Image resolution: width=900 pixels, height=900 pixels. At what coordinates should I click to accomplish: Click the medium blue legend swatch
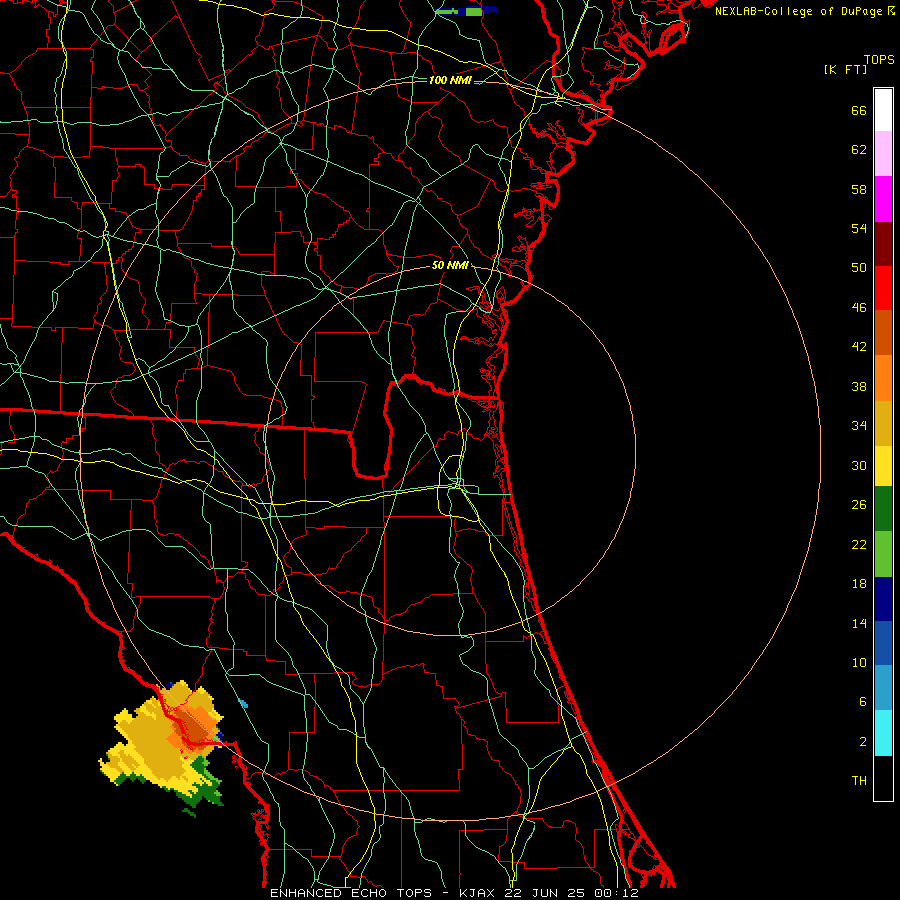point(883,643)
